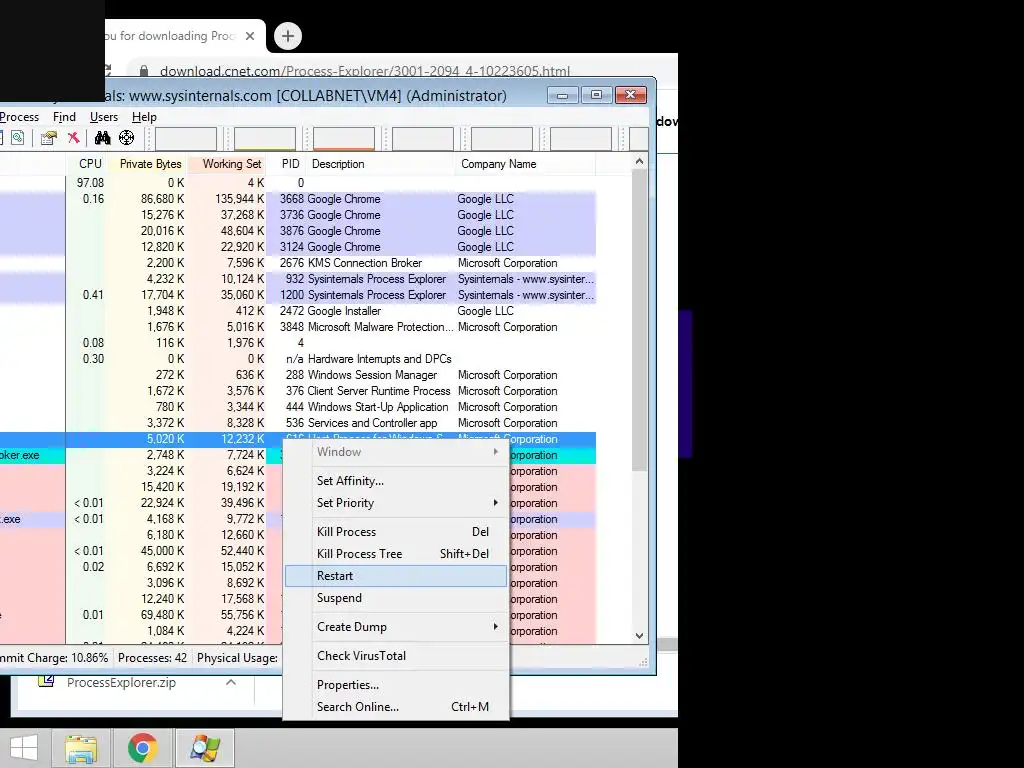Open Properties... from the context menu
1024x768 pixels.
pos(396,685)
